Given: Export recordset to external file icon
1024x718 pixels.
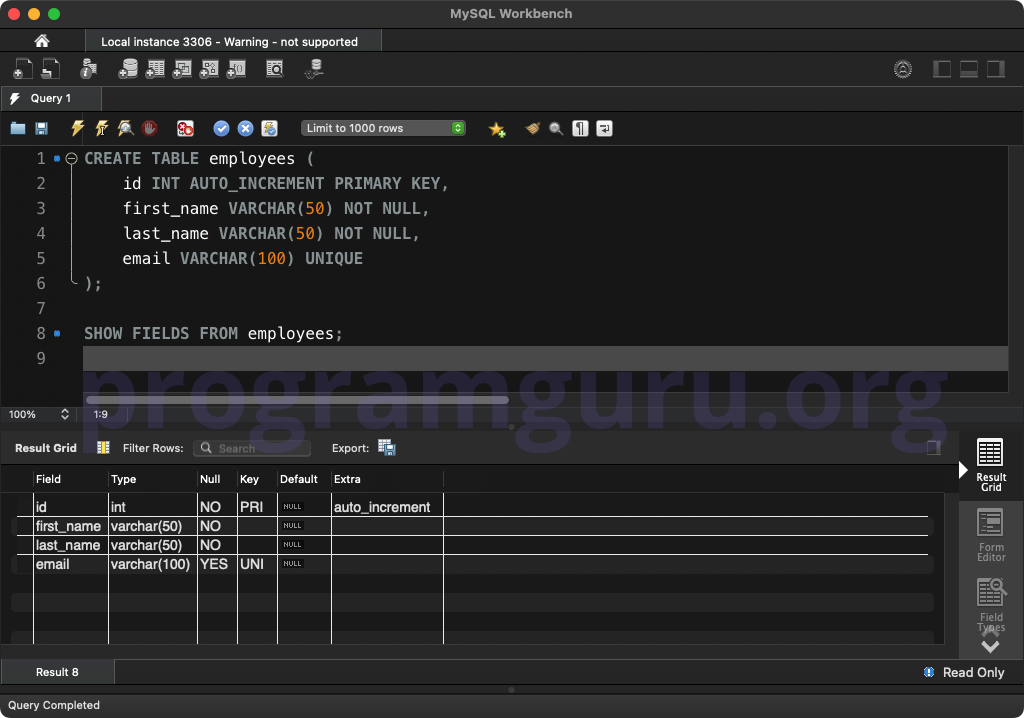Looking at the screenshot, I should [x=387, y=448].
